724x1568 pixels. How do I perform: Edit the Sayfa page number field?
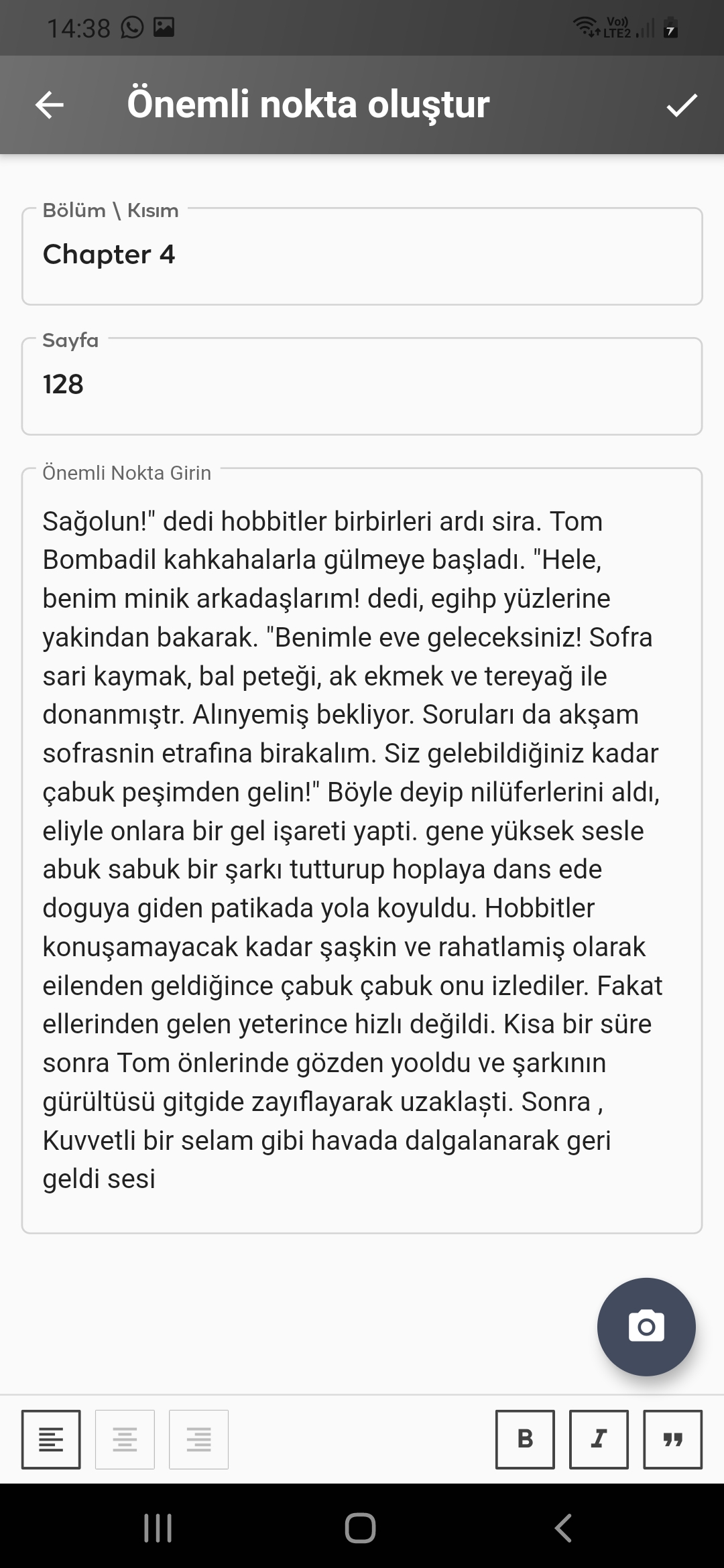[x=362, y=386]
